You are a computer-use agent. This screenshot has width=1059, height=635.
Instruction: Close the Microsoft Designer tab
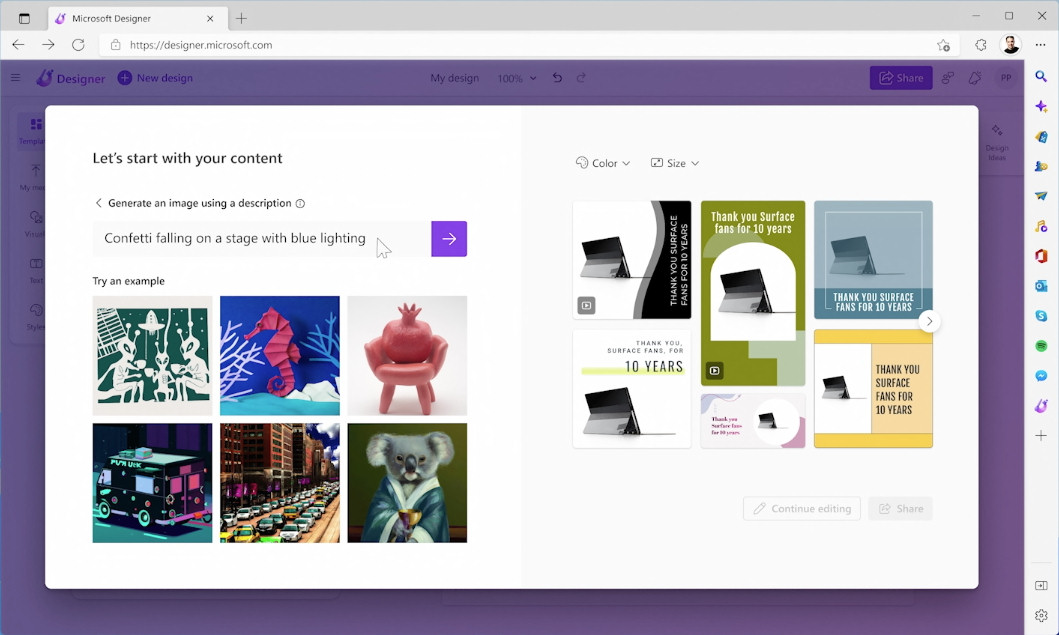point(210,18)
